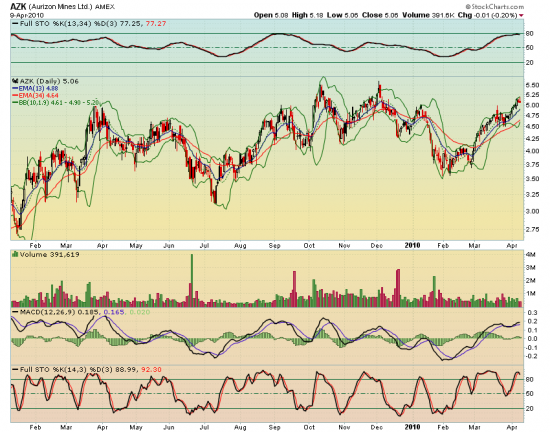
Task: Click the green 0.020 MACD histogram value
Action: point(140,312)
